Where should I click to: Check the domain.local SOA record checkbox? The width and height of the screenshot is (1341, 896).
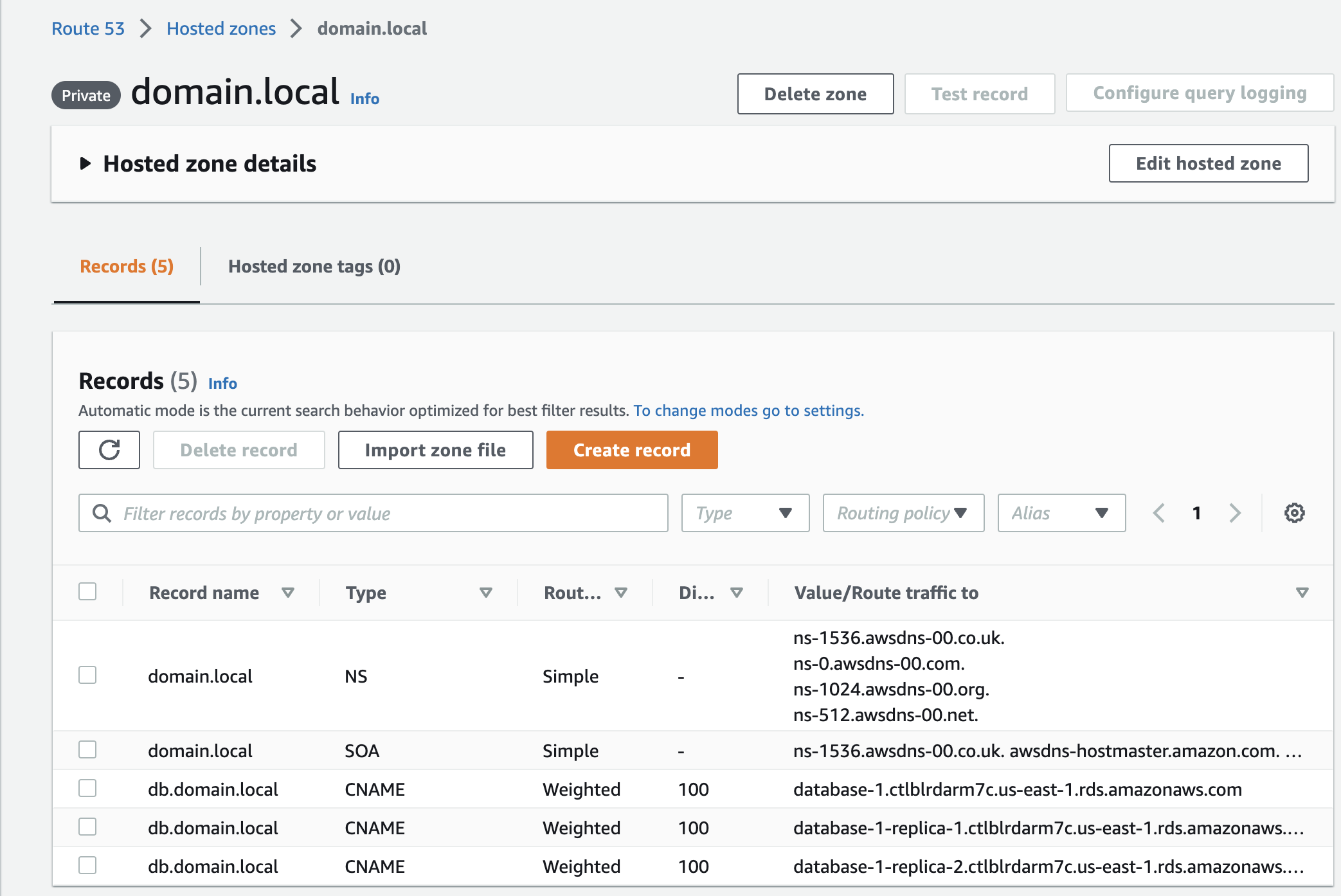tap(87, 749)
